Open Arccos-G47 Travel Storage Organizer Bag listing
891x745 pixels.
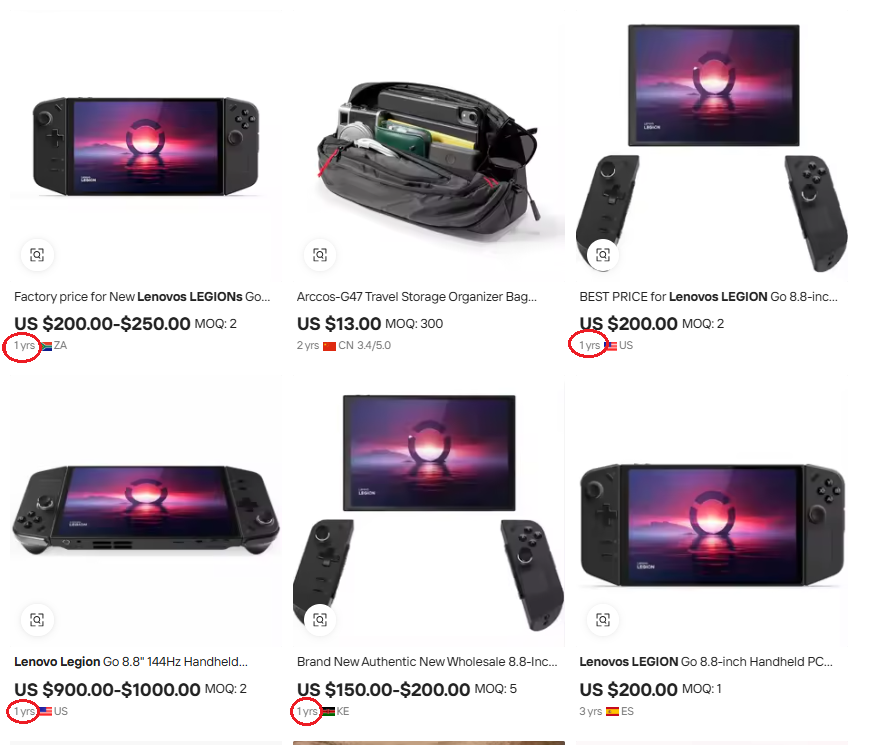click(417, 297)
